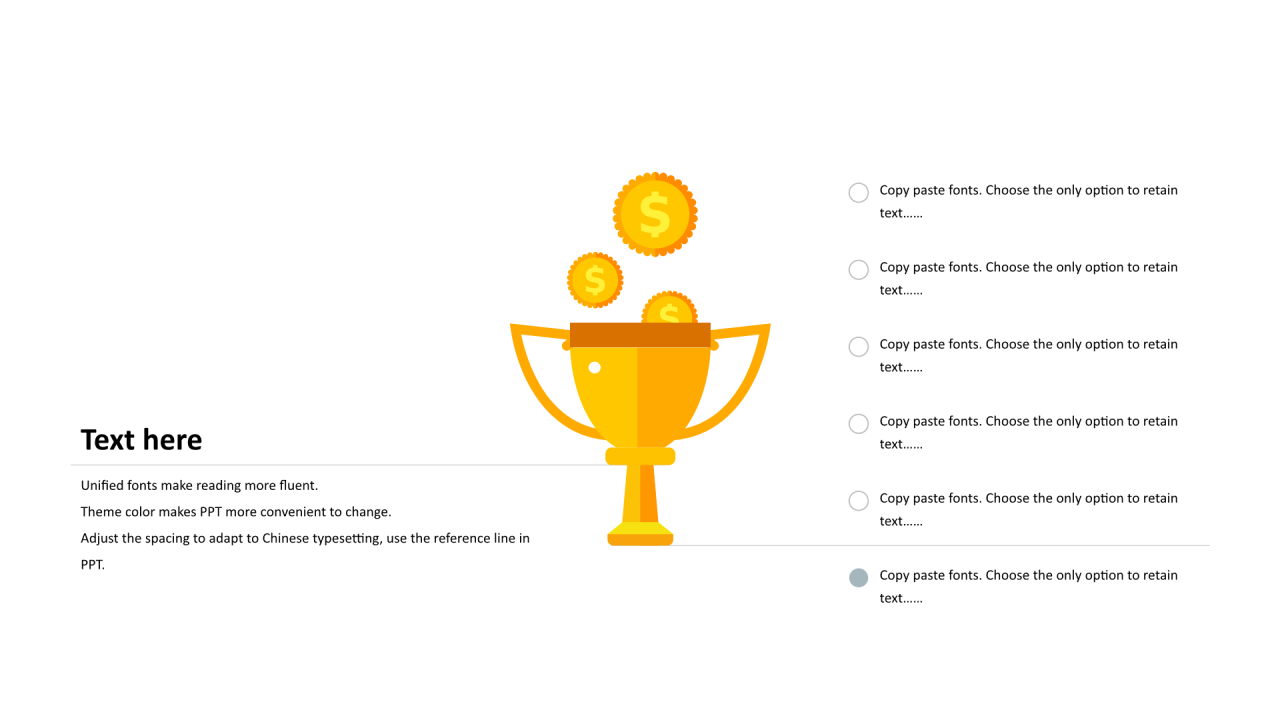This screenshot has width=1280, height=720.
Task: Select the "Theme color makes PPT" text line
Action: 236,511
